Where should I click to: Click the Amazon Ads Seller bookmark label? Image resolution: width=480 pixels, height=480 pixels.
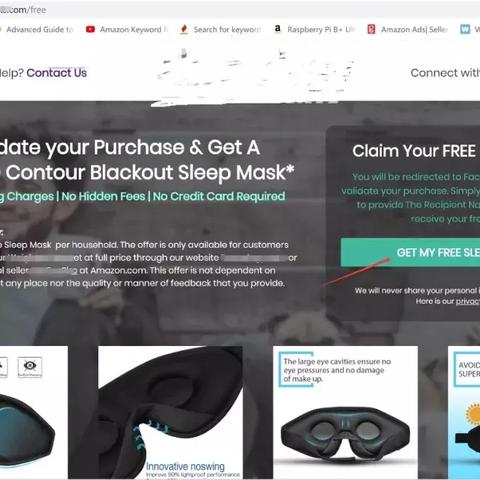point(414,29)
